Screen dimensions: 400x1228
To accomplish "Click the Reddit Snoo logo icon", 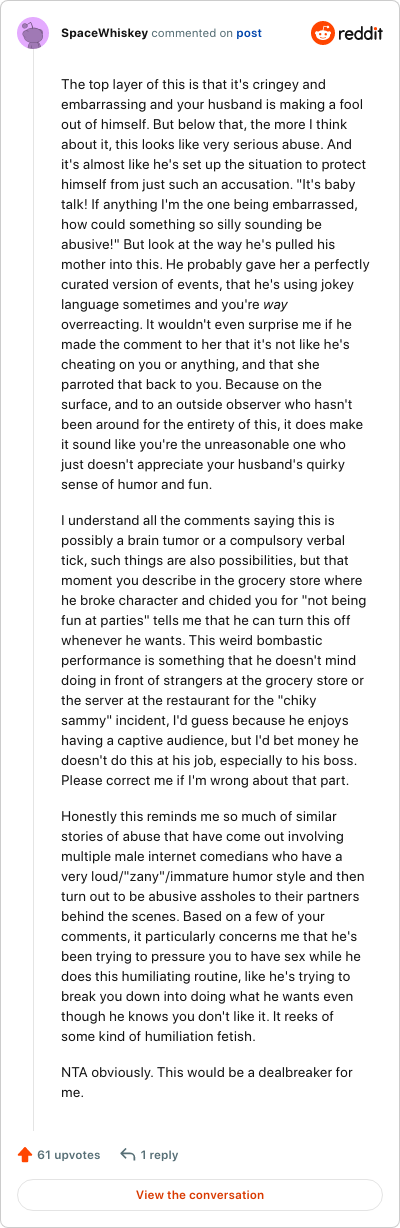I will tap(324, 33).
